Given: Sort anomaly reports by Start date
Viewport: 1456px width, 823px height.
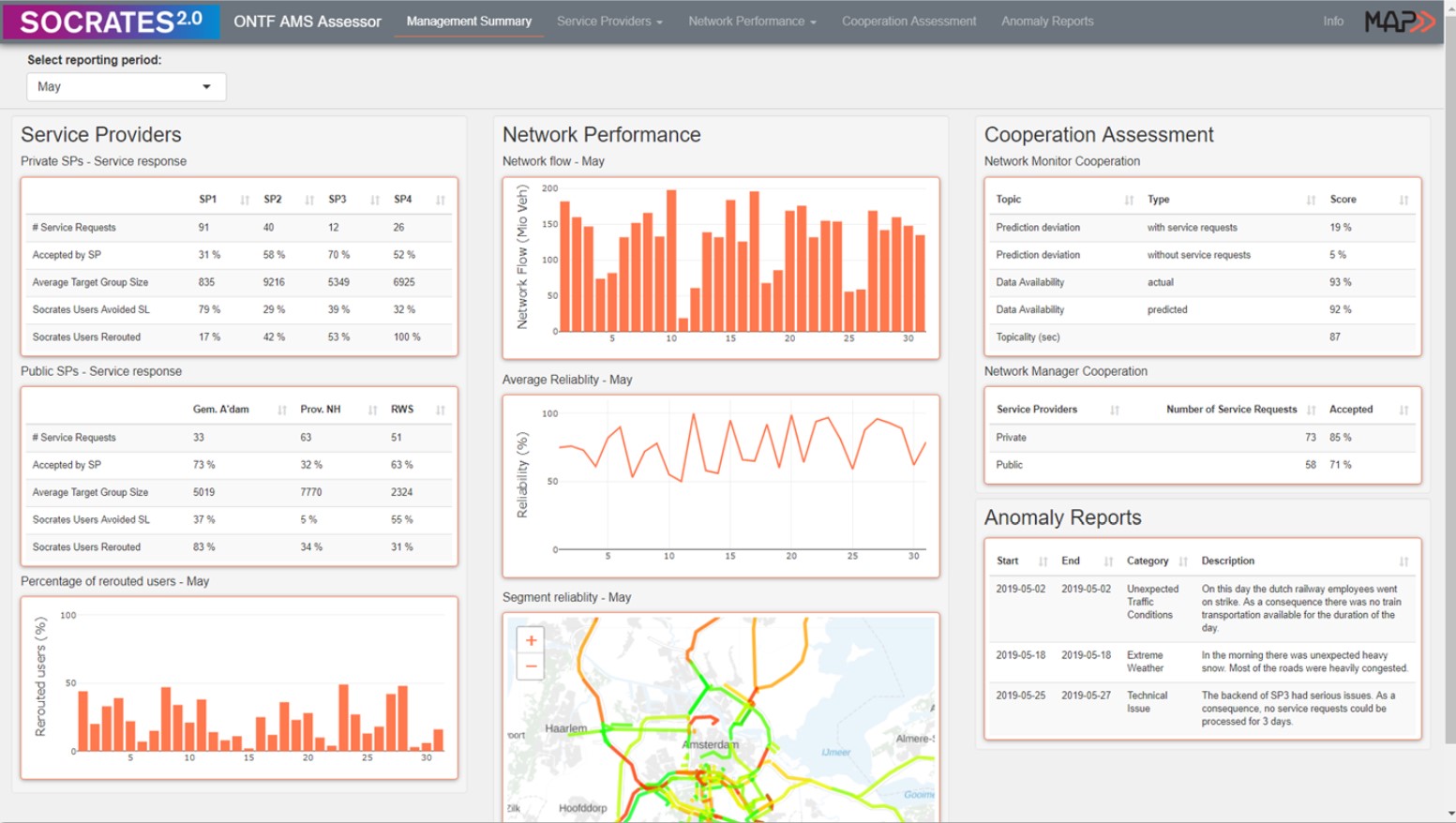Looking at the screenshot, I should coord(1043,561).
